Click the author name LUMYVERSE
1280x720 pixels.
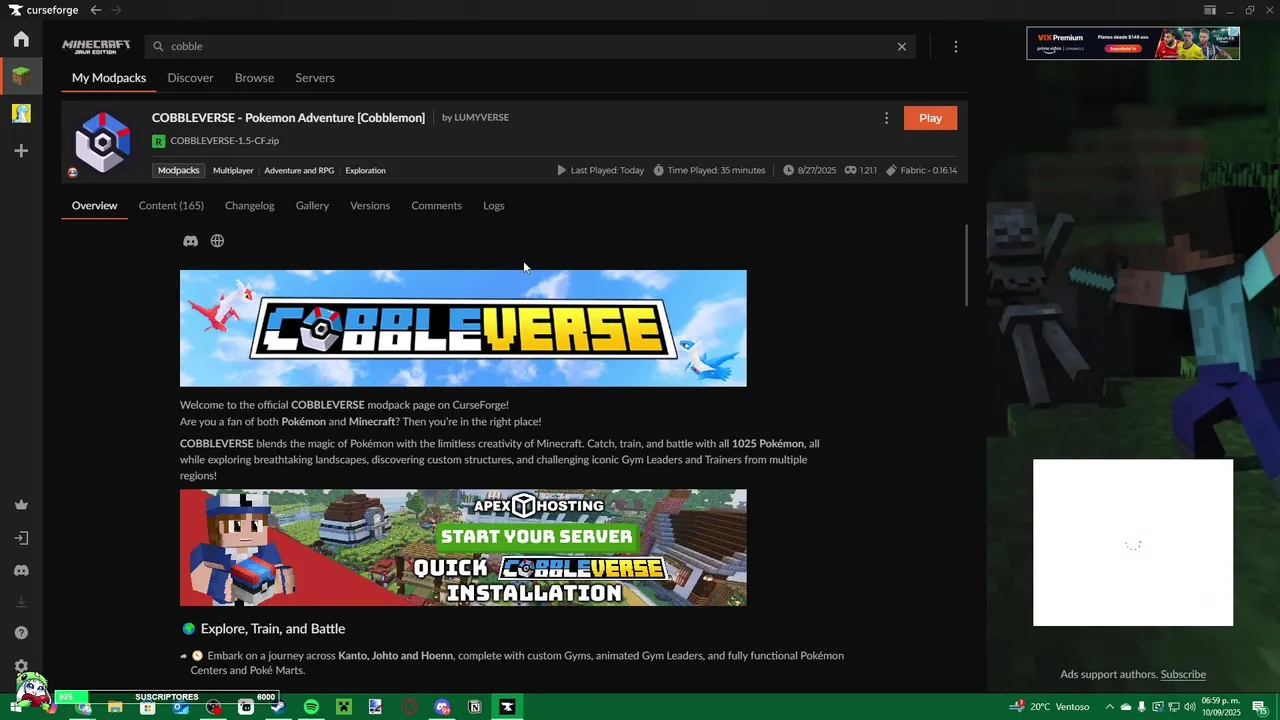[x=481, y=118]
